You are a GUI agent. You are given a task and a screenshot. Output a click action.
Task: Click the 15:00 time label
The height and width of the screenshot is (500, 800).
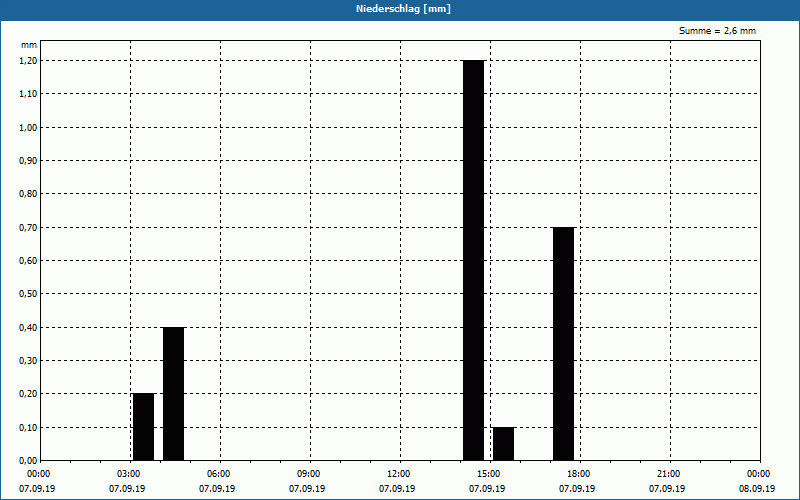(489, 474)
